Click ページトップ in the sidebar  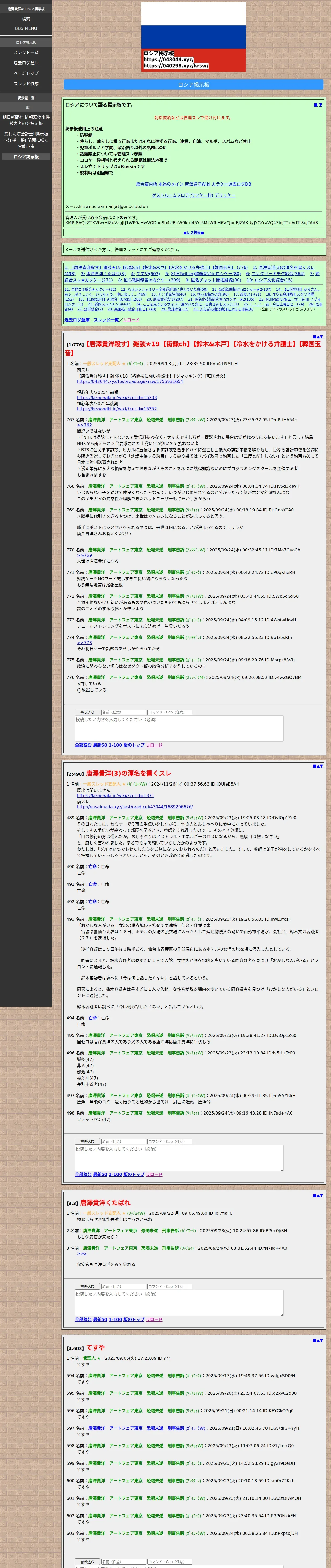(26, 73)
